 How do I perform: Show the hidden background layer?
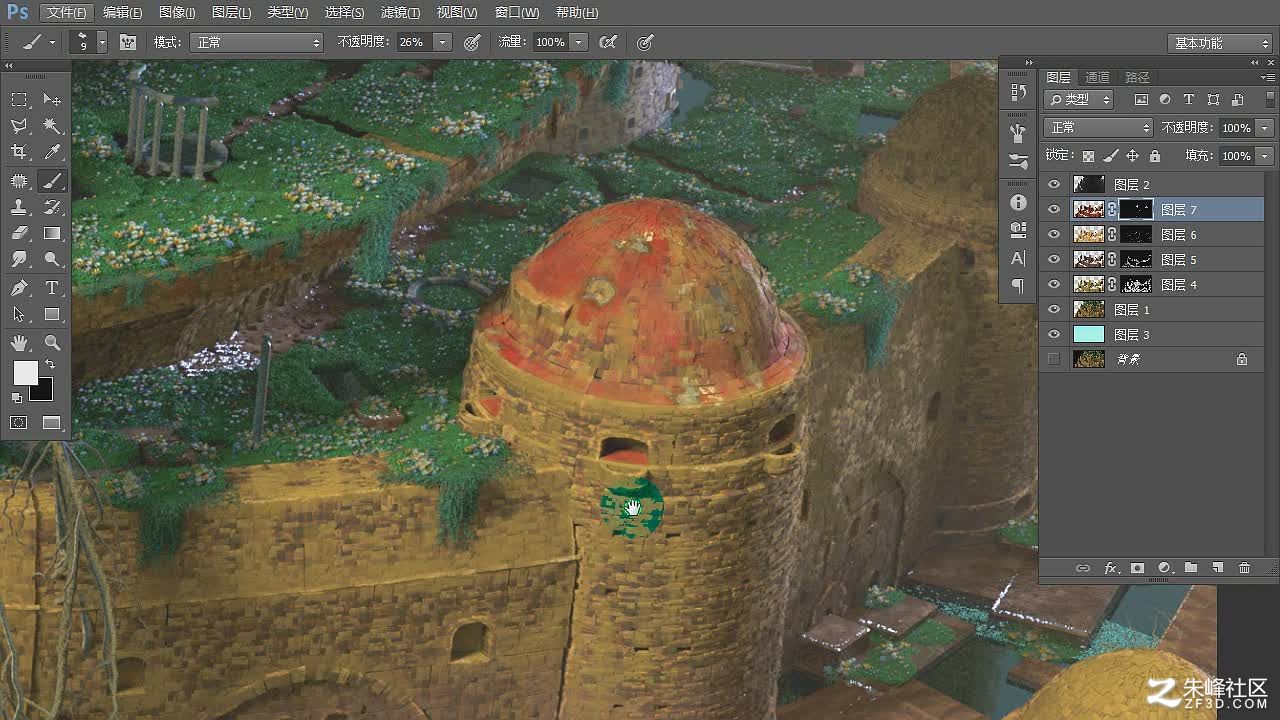coord(1053,359)
